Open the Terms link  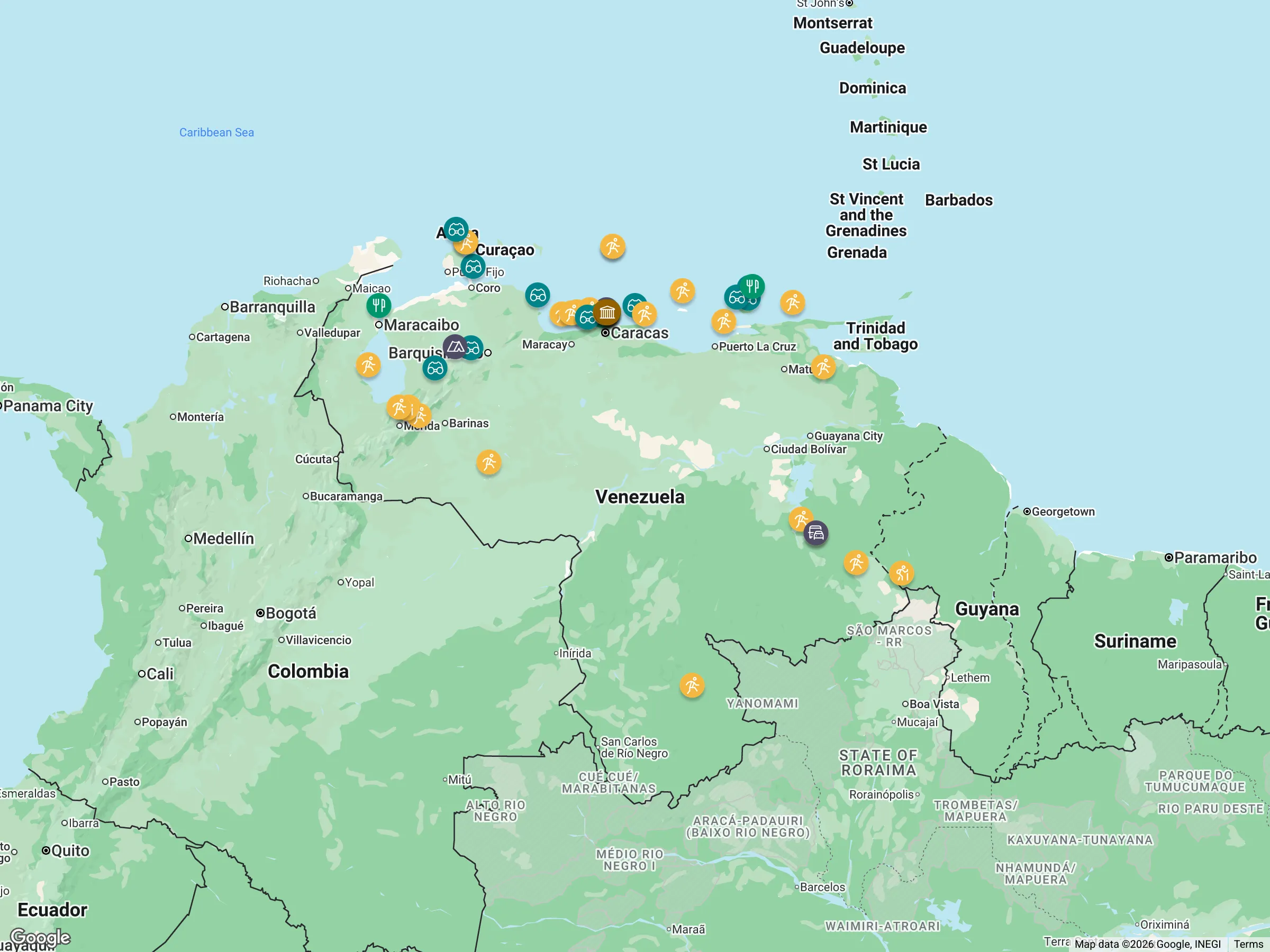pos(1248,944)
